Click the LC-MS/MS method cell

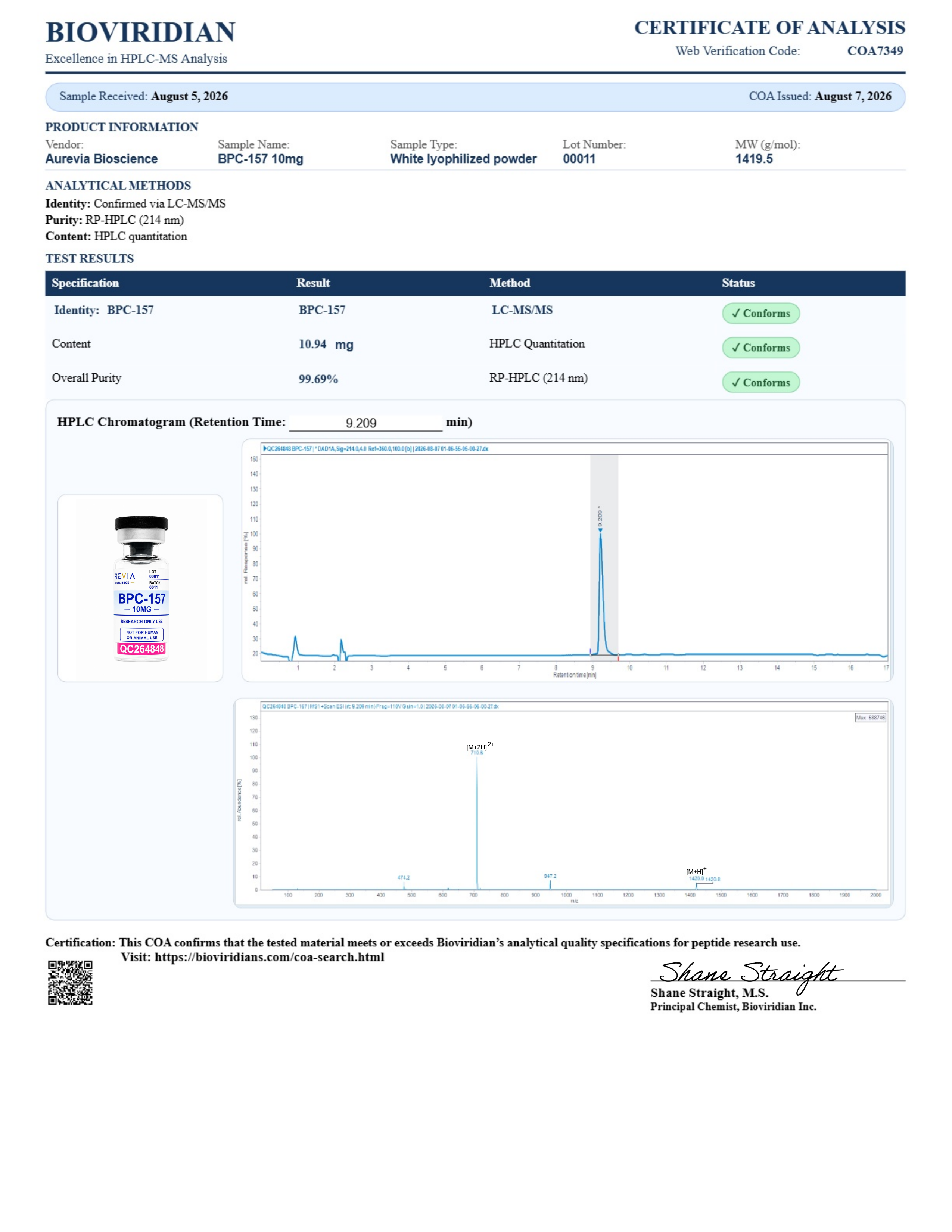522,310
